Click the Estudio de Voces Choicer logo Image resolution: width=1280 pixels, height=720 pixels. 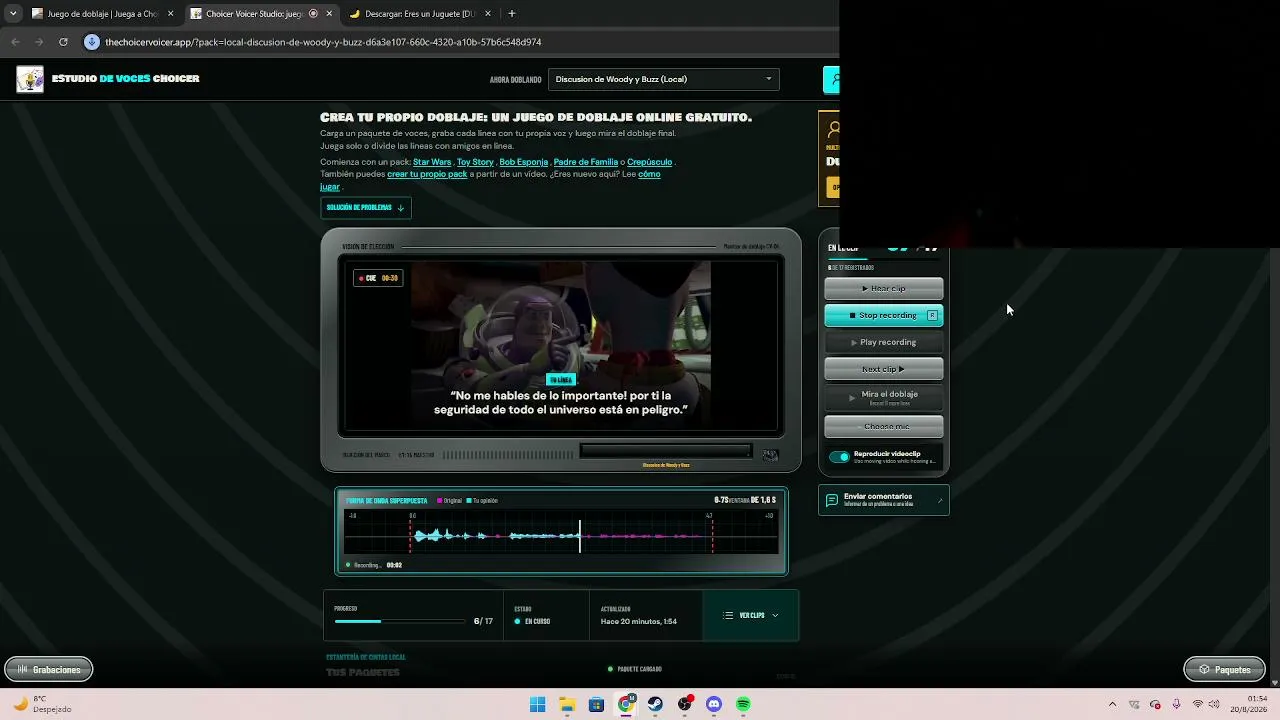pos(30,79)
